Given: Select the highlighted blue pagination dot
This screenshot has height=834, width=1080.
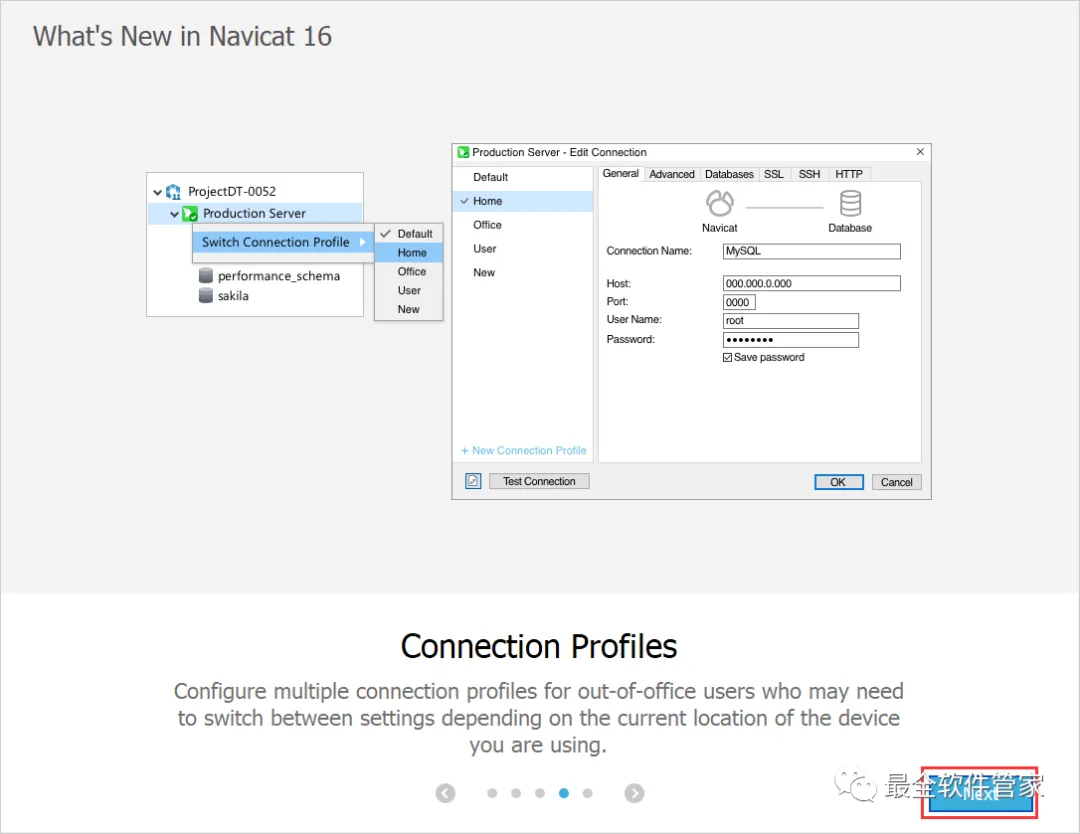Looking at the screenshot, I should coord(564,793).
